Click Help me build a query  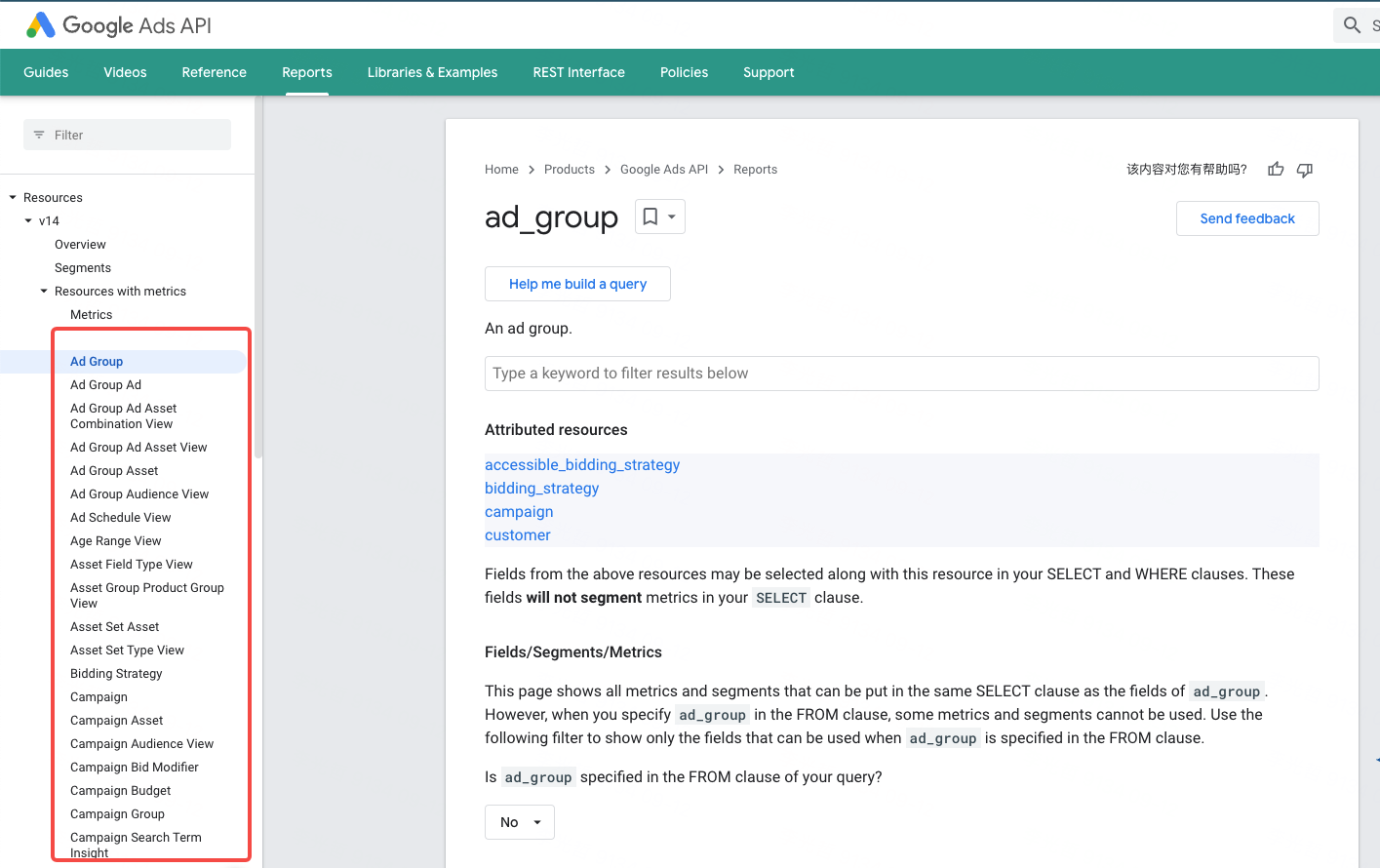pos(577,284)
